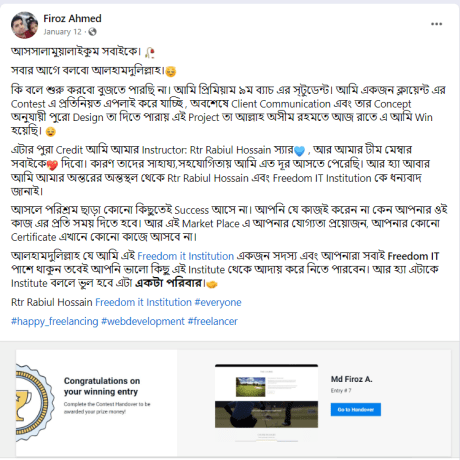Open the #happy_freelancing hashtag

tap(55, 321)
